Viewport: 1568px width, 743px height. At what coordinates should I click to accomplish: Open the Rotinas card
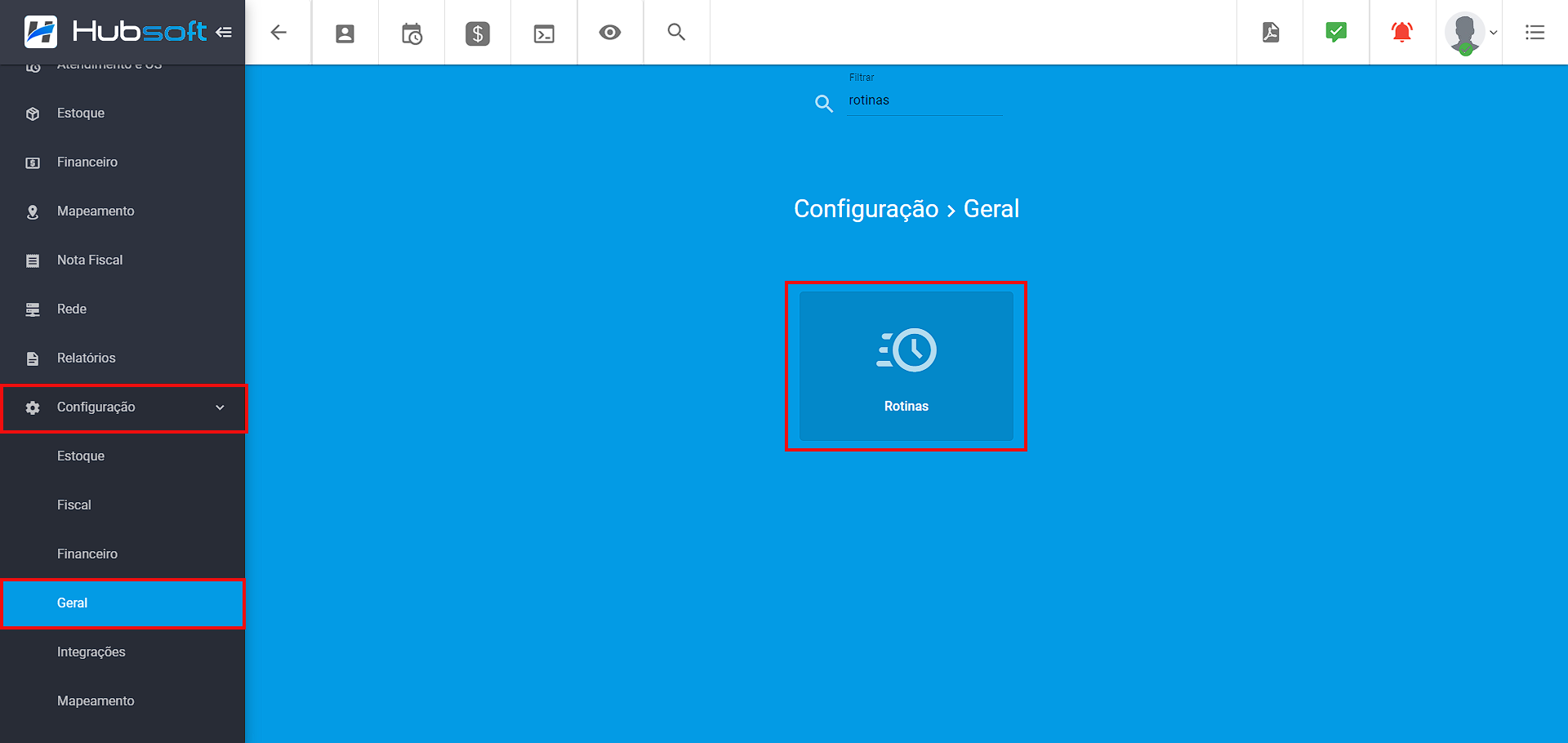pyautogui.click(x=906, y=366)
